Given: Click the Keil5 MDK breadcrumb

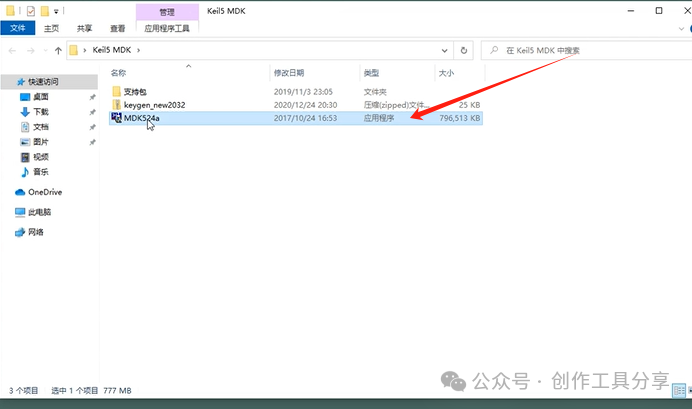Looking at the screenshot, I should [112, 50].
